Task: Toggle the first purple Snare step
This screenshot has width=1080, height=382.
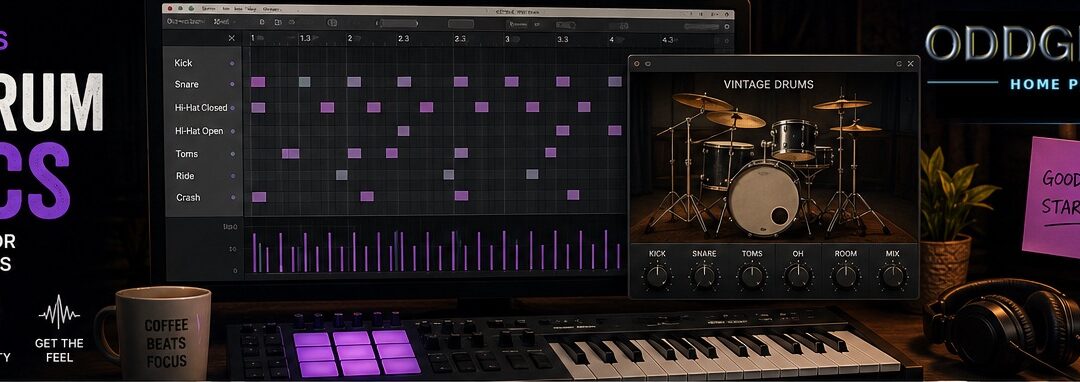Action: [x=258, y=82]
